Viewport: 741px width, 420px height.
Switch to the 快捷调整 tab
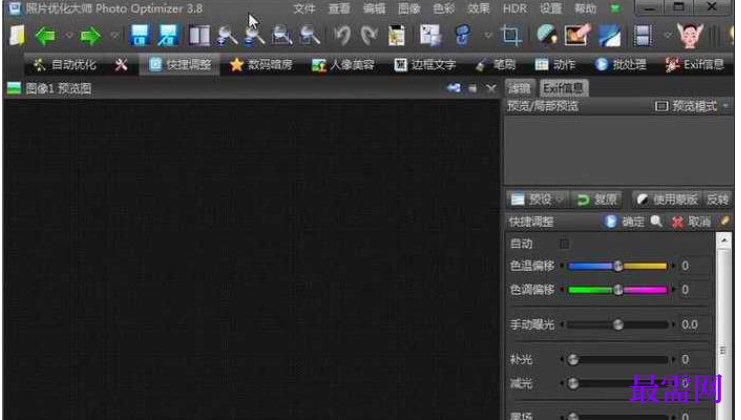180,65
